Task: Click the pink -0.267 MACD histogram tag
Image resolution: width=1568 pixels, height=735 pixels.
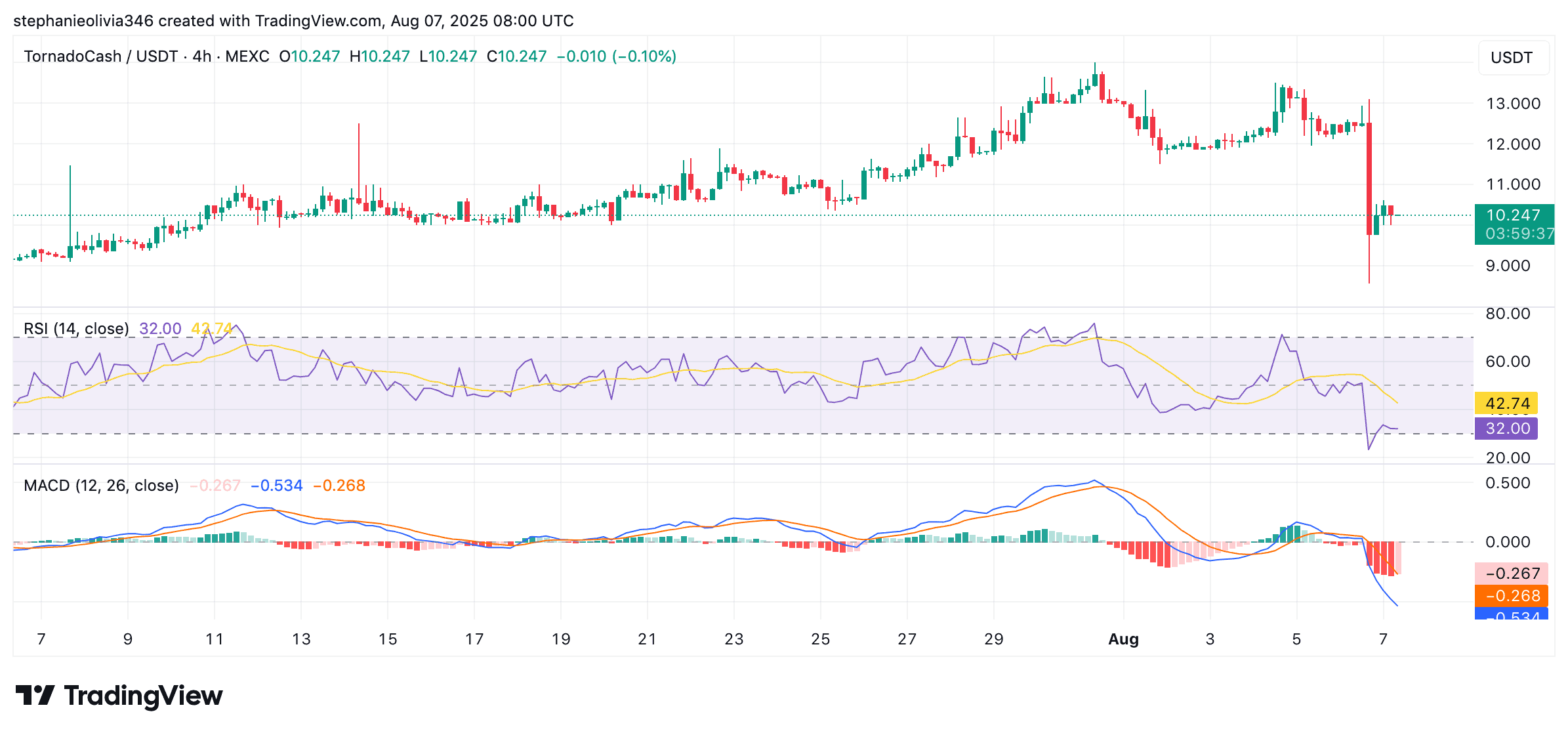Action: coord(1512,574)
